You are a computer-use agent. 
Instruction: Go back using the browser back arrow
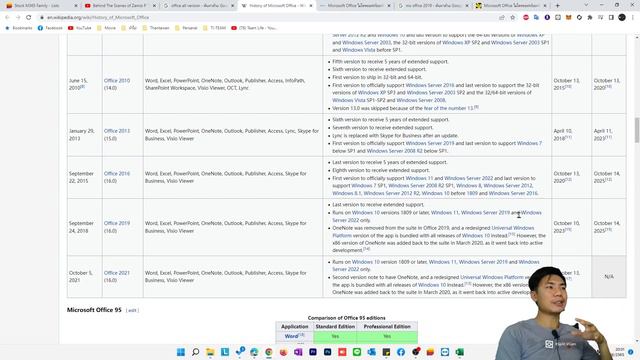[x=7, y=18]
